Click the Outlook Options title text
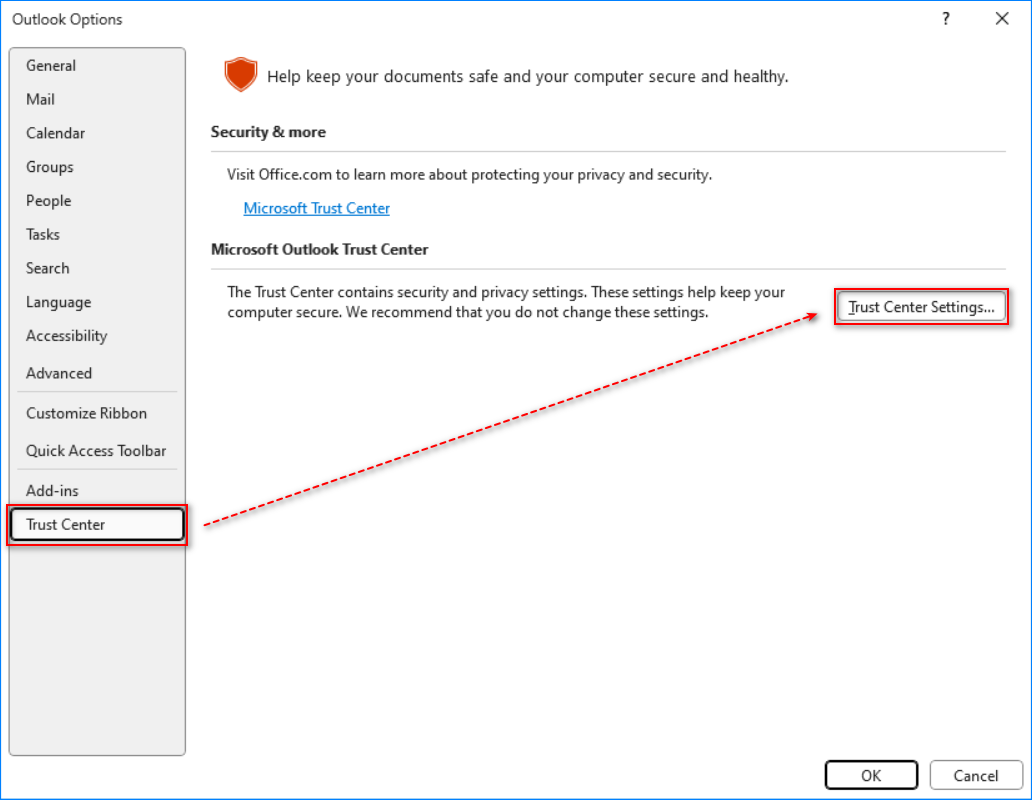 click(67, 19)
